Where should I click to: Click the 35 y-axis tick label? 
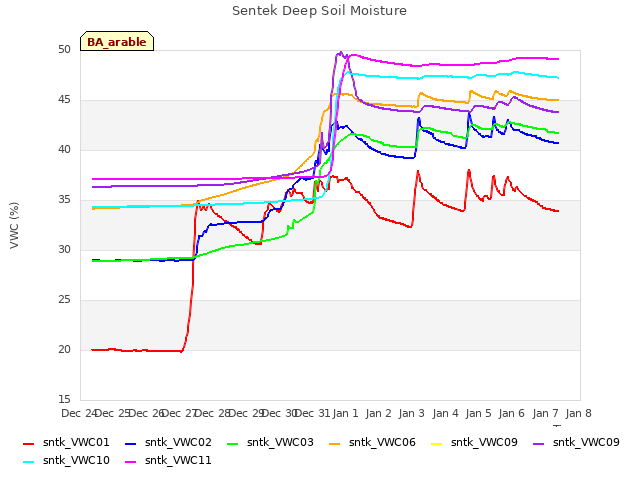tap(64, 200)
